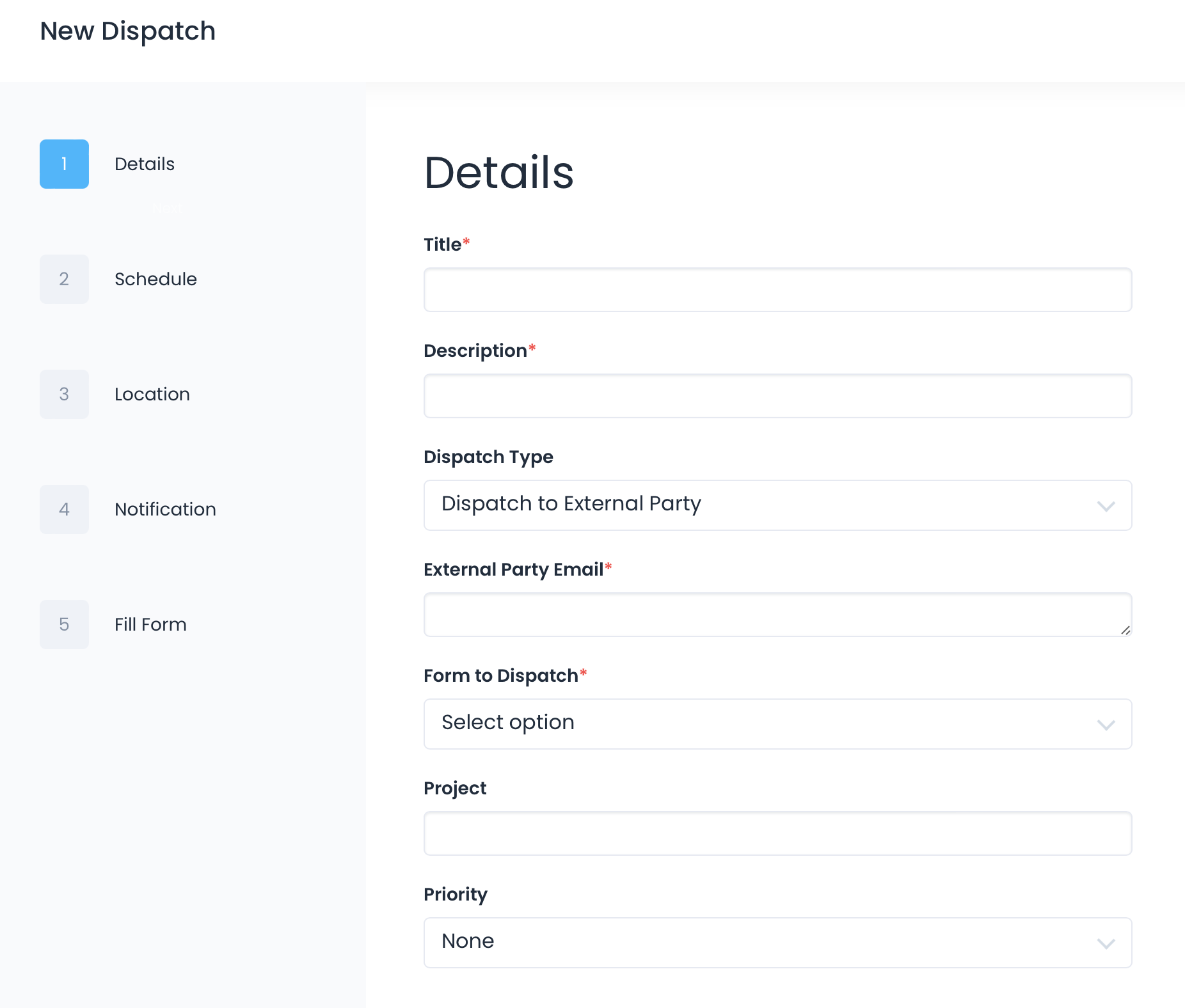This screenshot has width=1185, height=1008.
Task: Focus the Title input field
Action: tap(777, 290)
